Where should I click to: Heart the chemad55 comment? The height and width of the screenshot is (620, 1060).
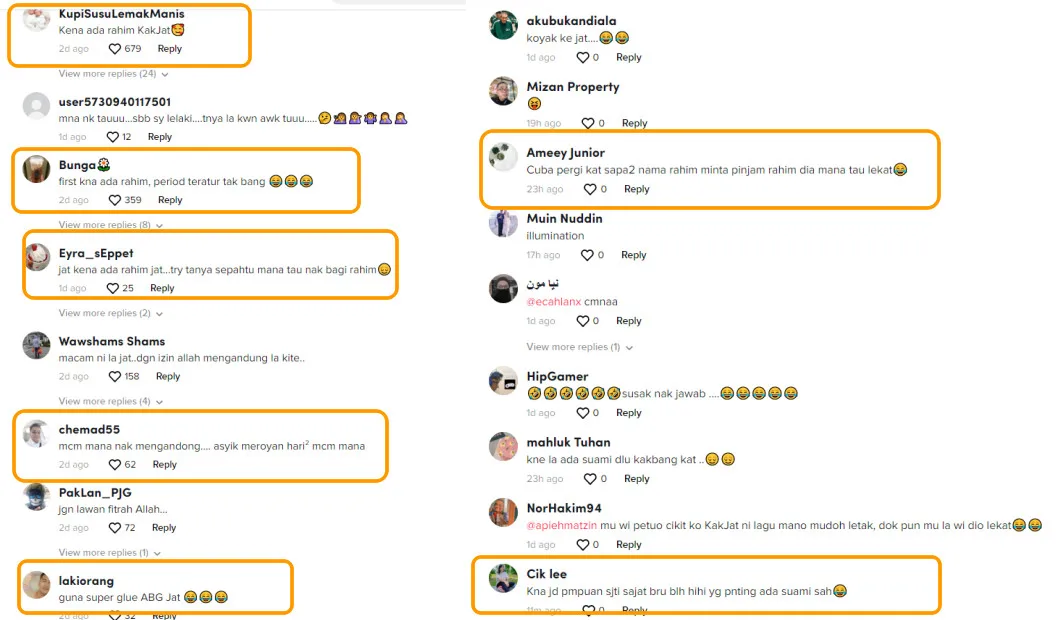point(115,465)
